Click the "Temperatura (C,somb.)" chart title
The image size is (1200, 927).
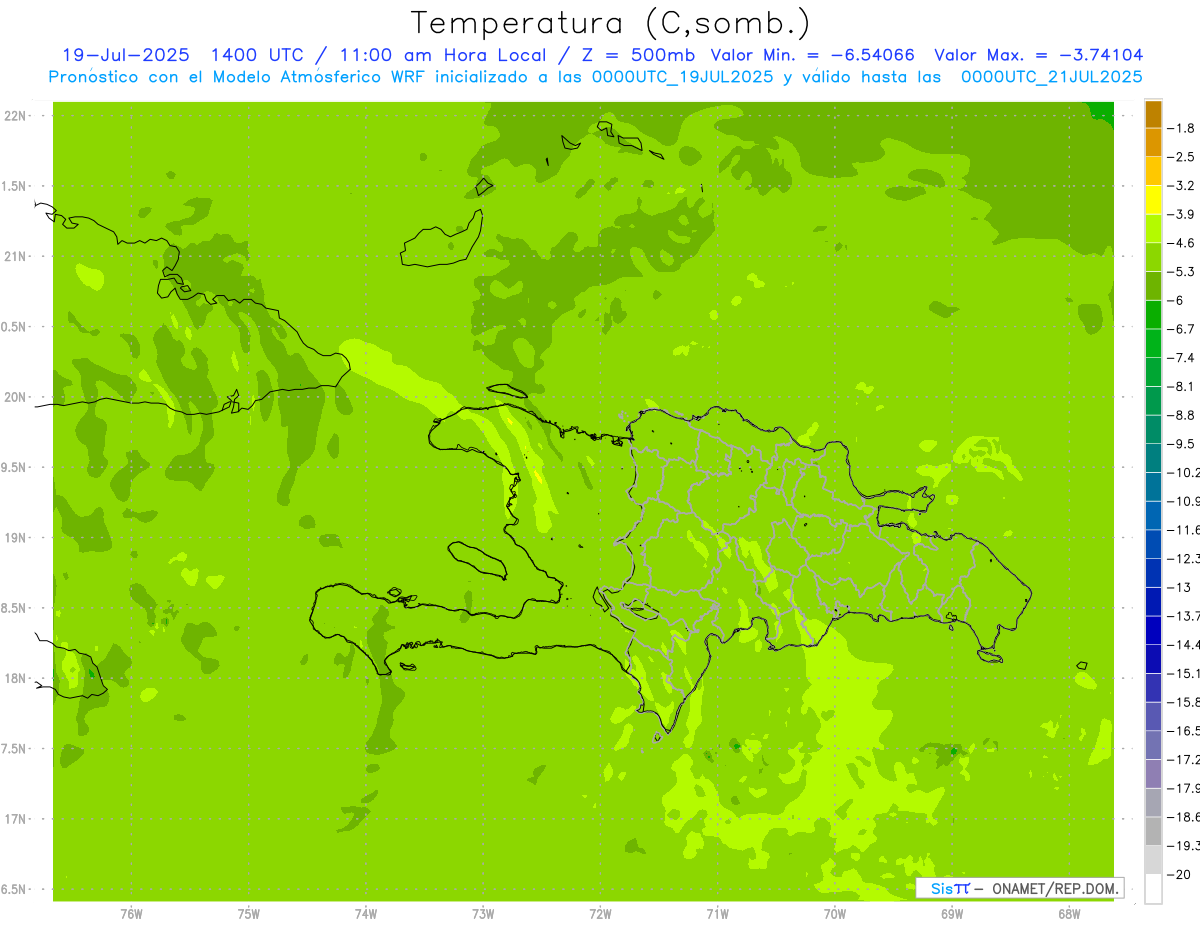coord(610,23)
